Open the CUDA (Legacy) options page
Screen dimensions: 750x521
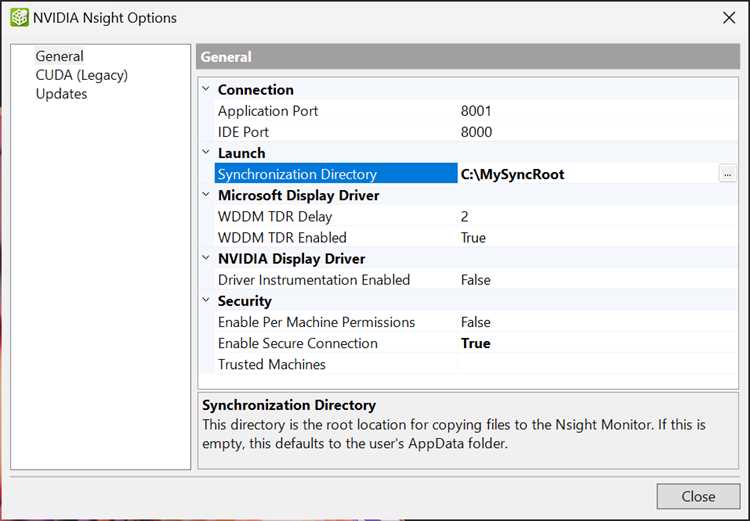pyautogui.click(x=82, y=75)
